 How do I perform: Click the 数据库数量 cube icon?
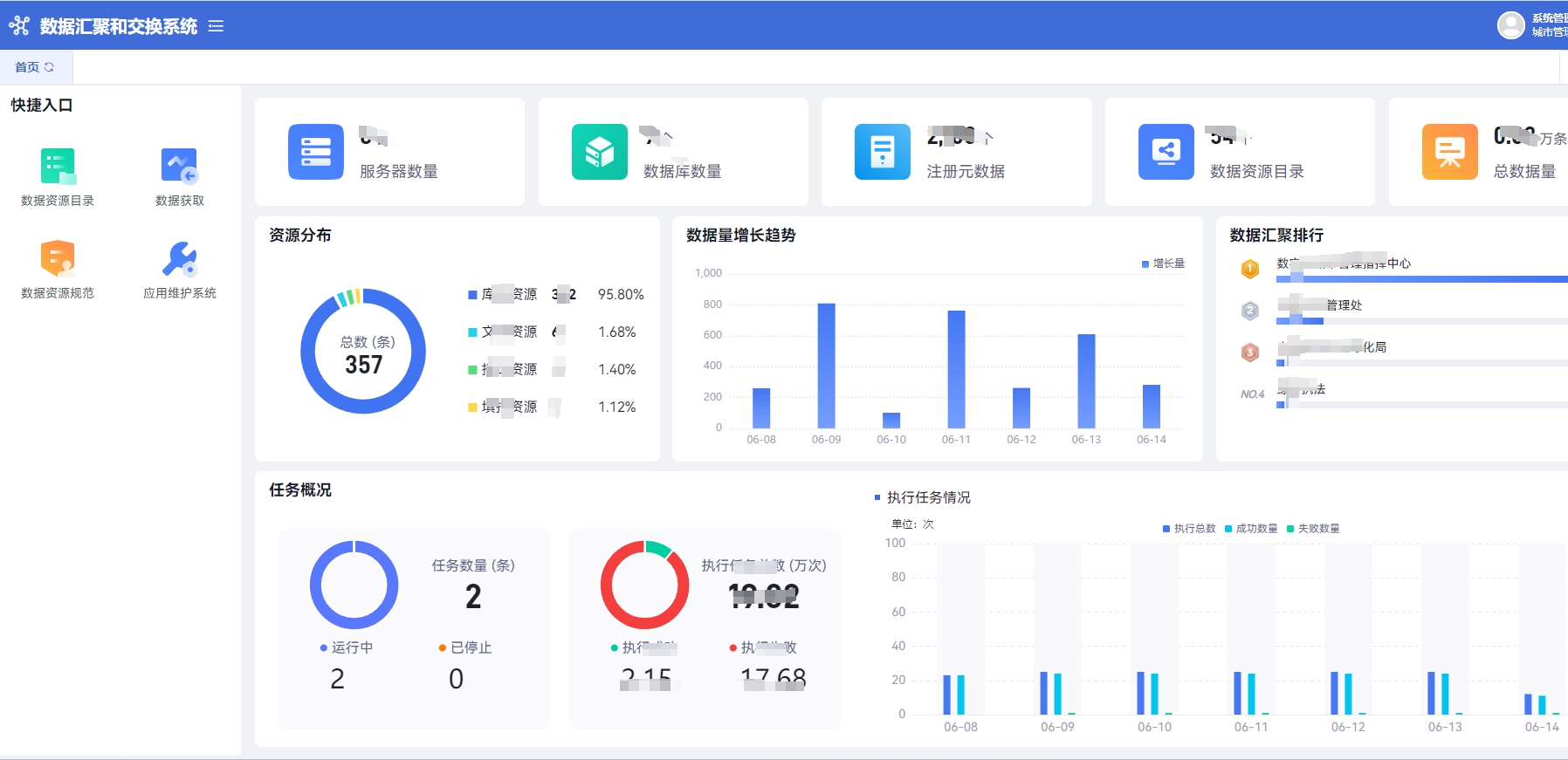point(599,152)
